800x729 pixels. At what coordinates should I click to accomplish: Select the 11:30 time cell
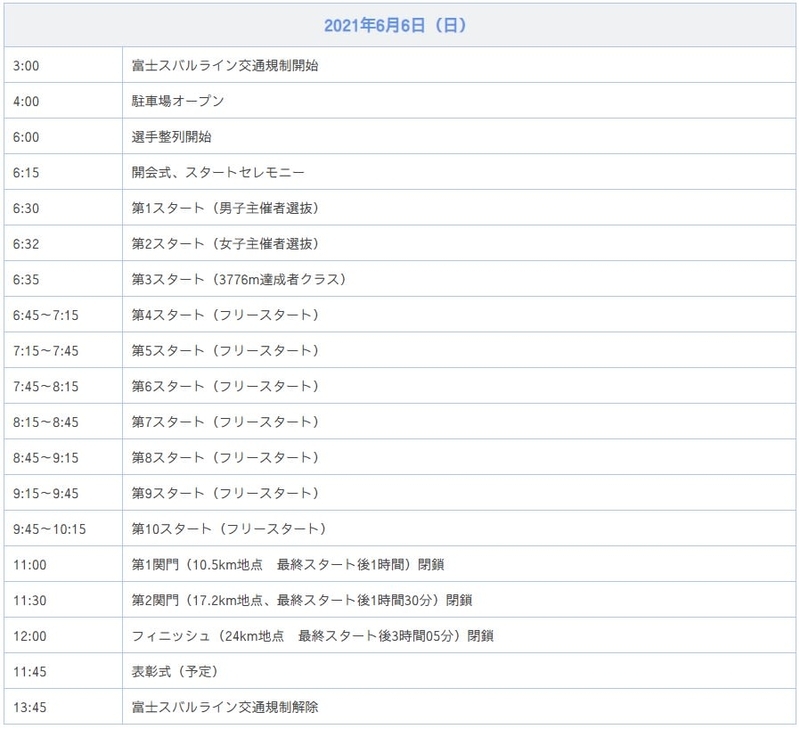63,600
